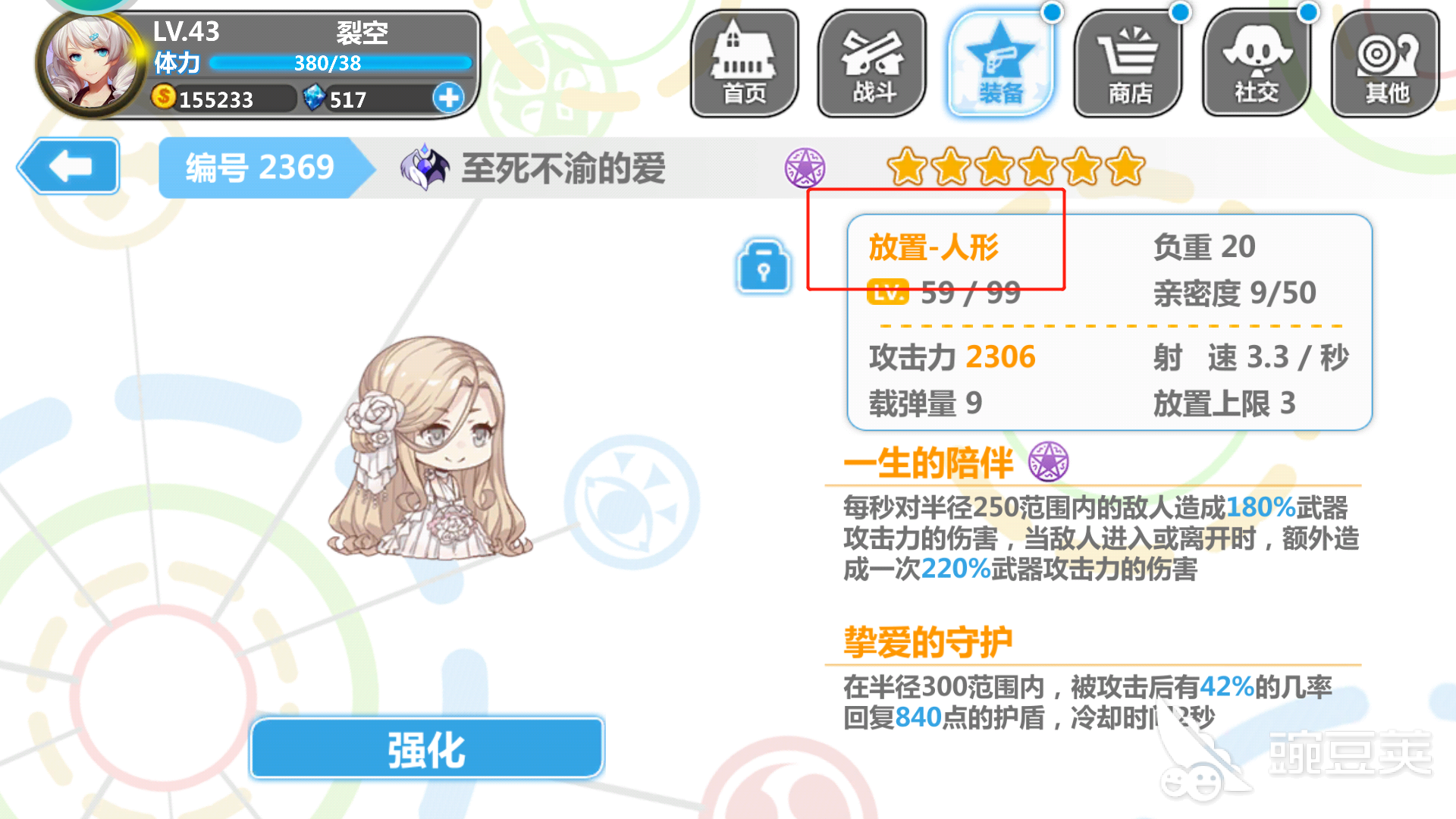Open the 首页 home tab

pos(744,64)
